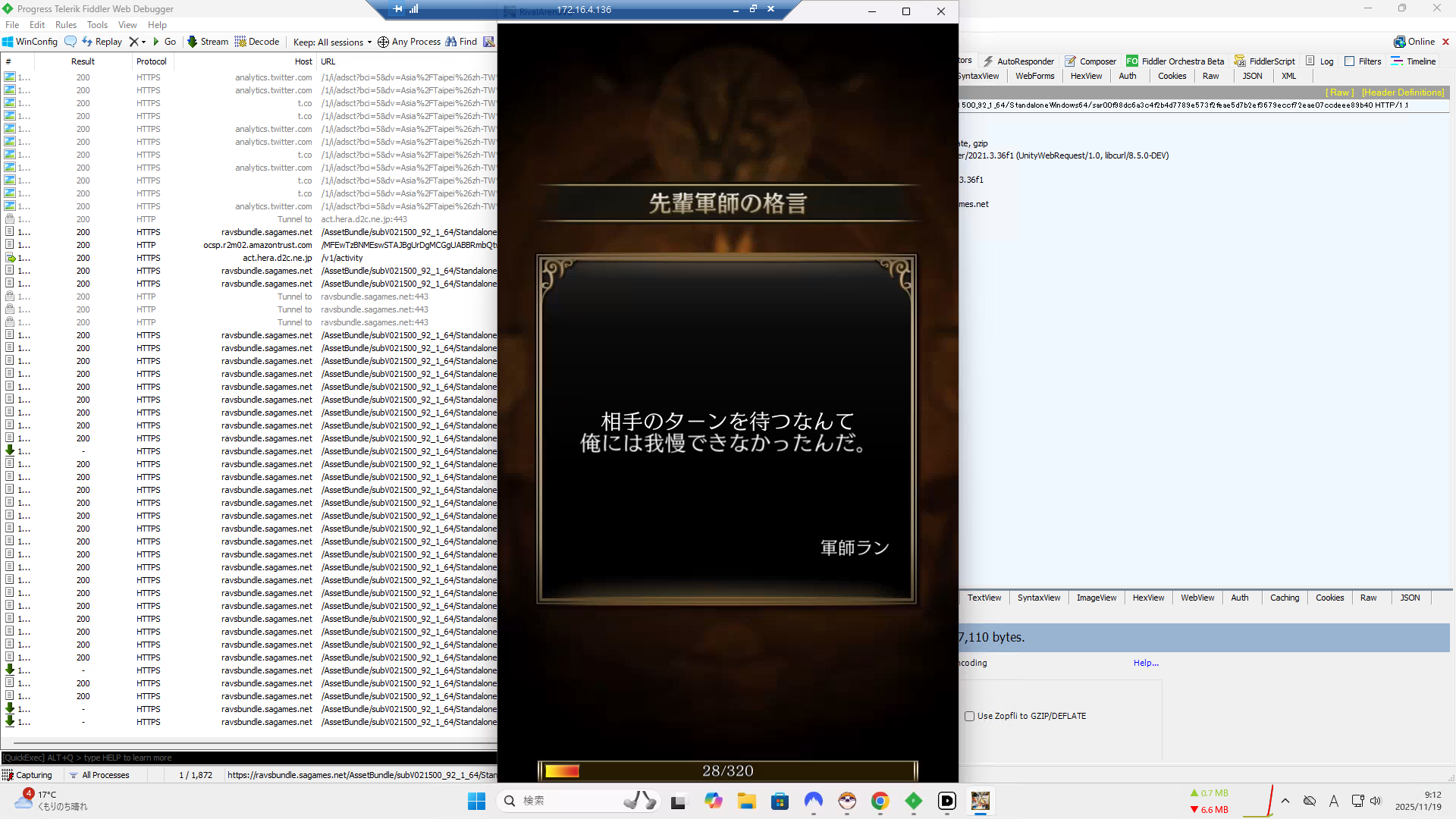Show hidden system tray icons chevron
1456x819 pixels.
coord(1285,801)
